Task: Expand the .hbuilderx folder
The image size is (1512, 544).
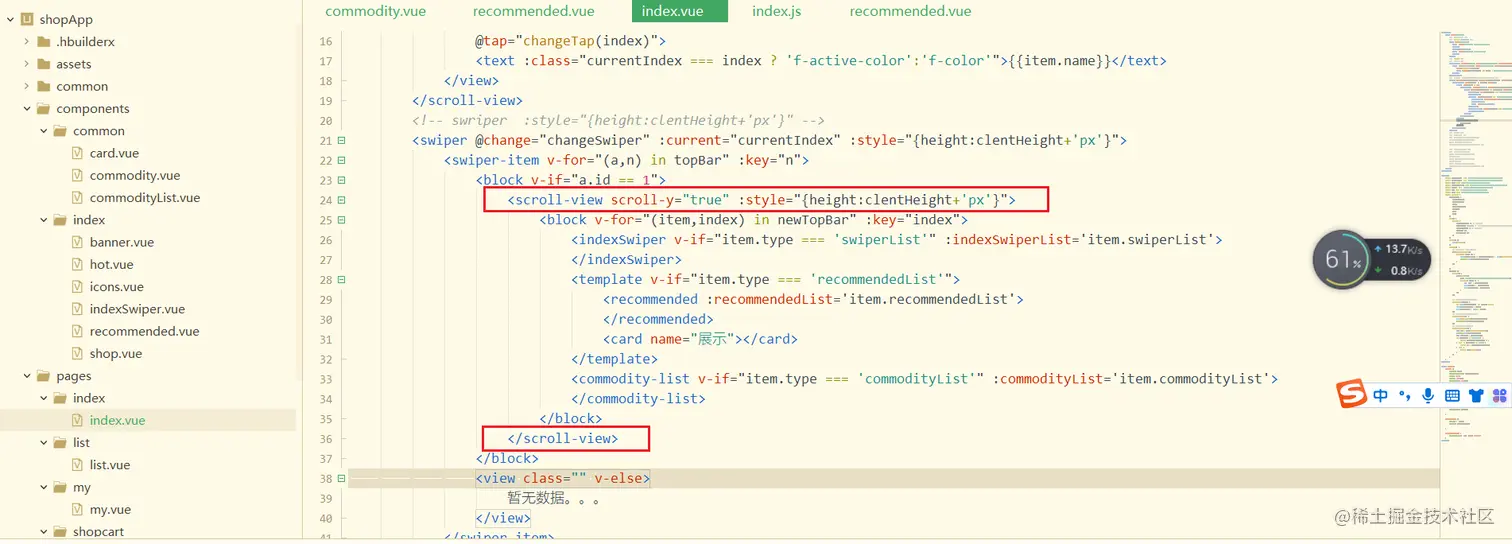Action: (26, 42)
